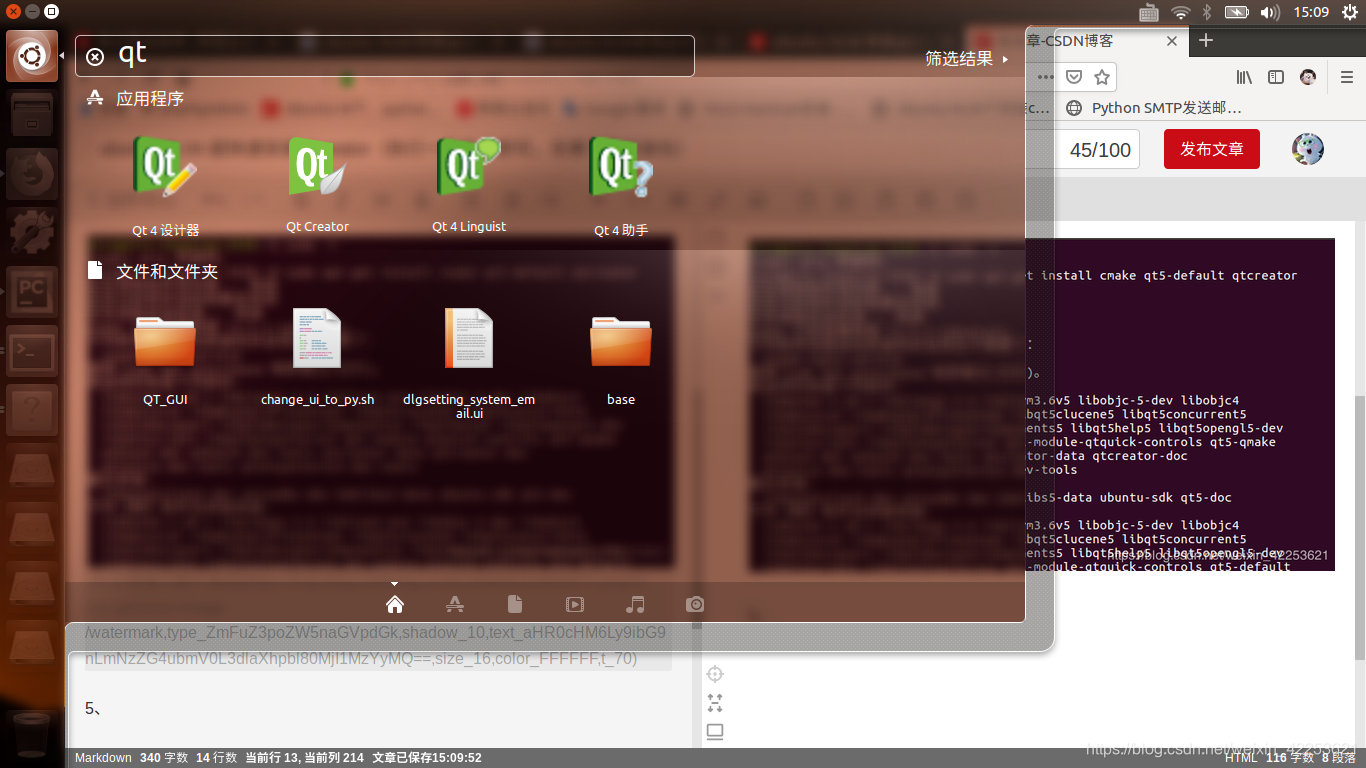Save page to Pocket in Firefox

coord(1073,77)
